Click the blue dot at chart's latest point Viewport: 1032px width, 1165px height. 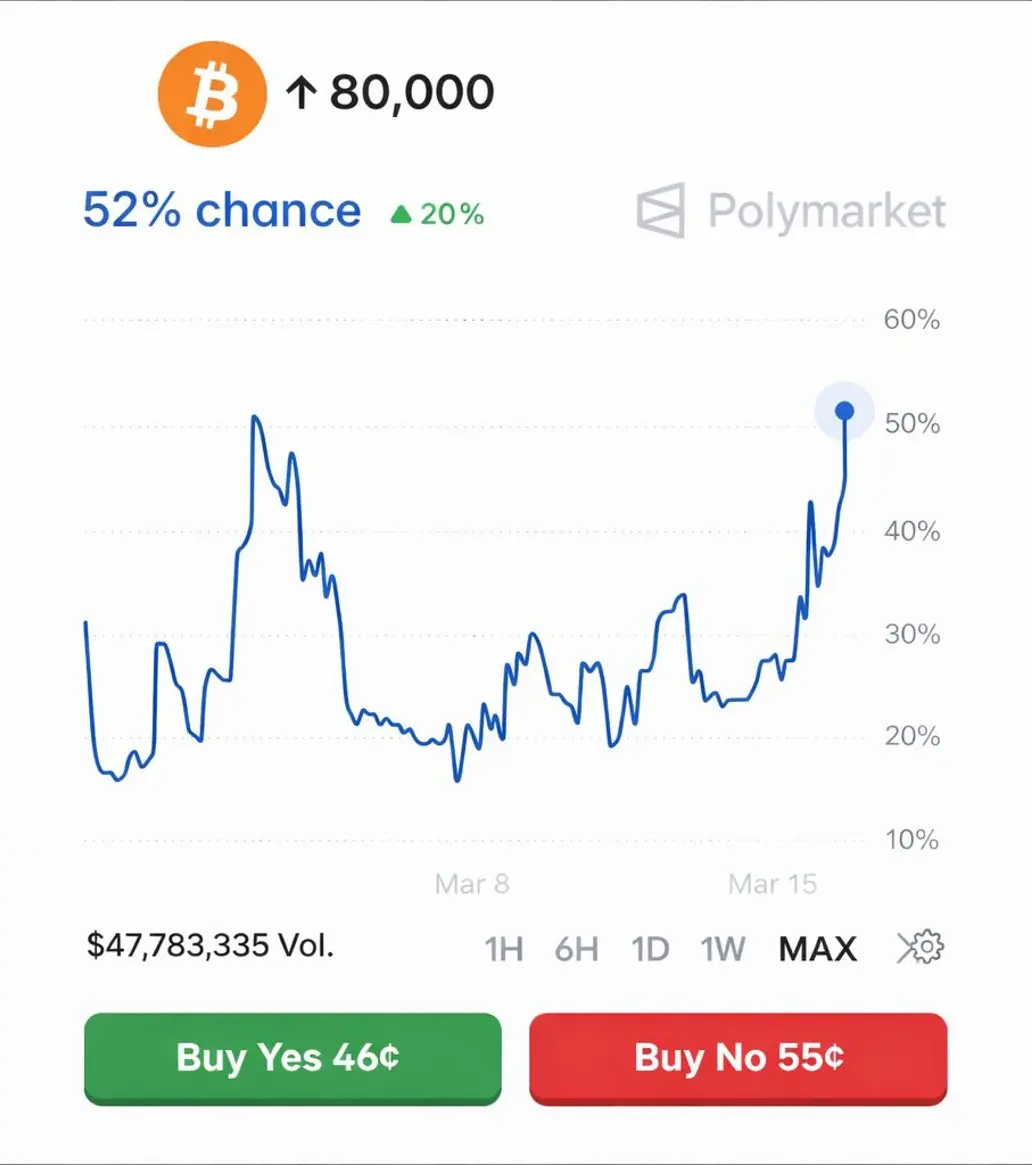coord(844,411)
